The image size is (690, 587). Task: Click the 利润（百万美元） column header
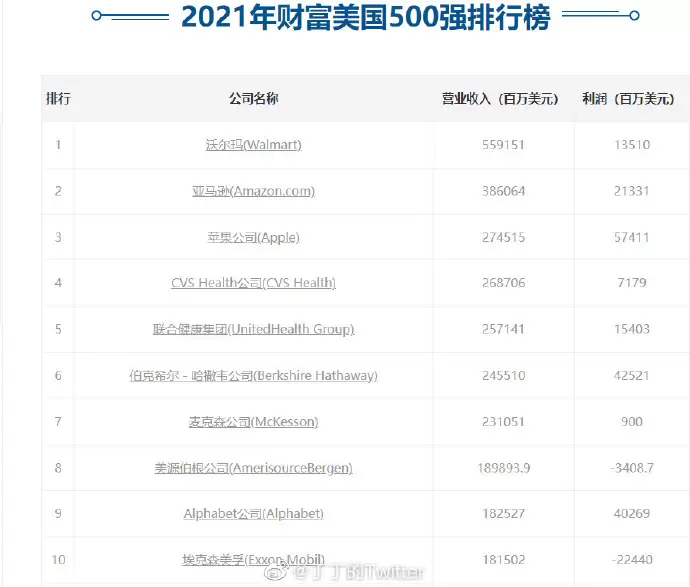(628, 99)
